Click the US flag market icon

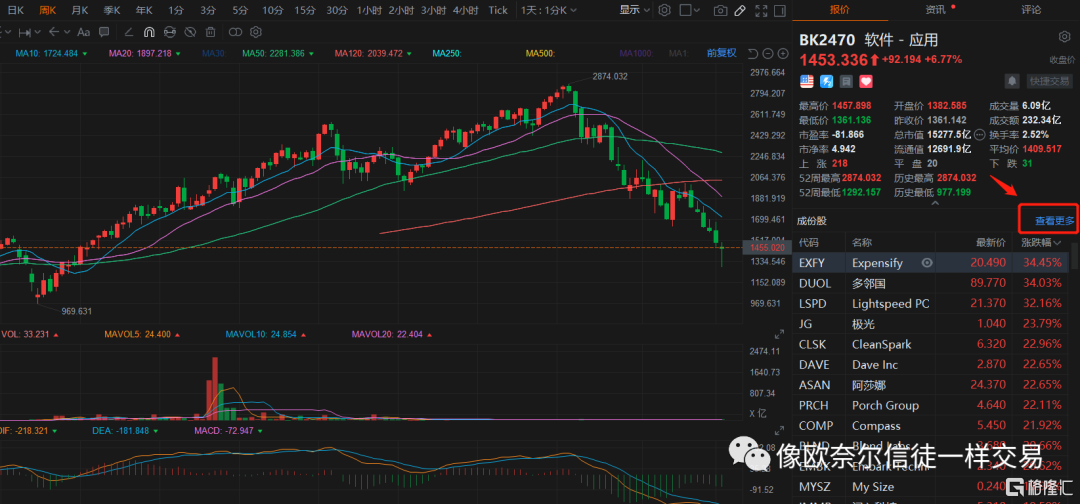tap(807, 81)
